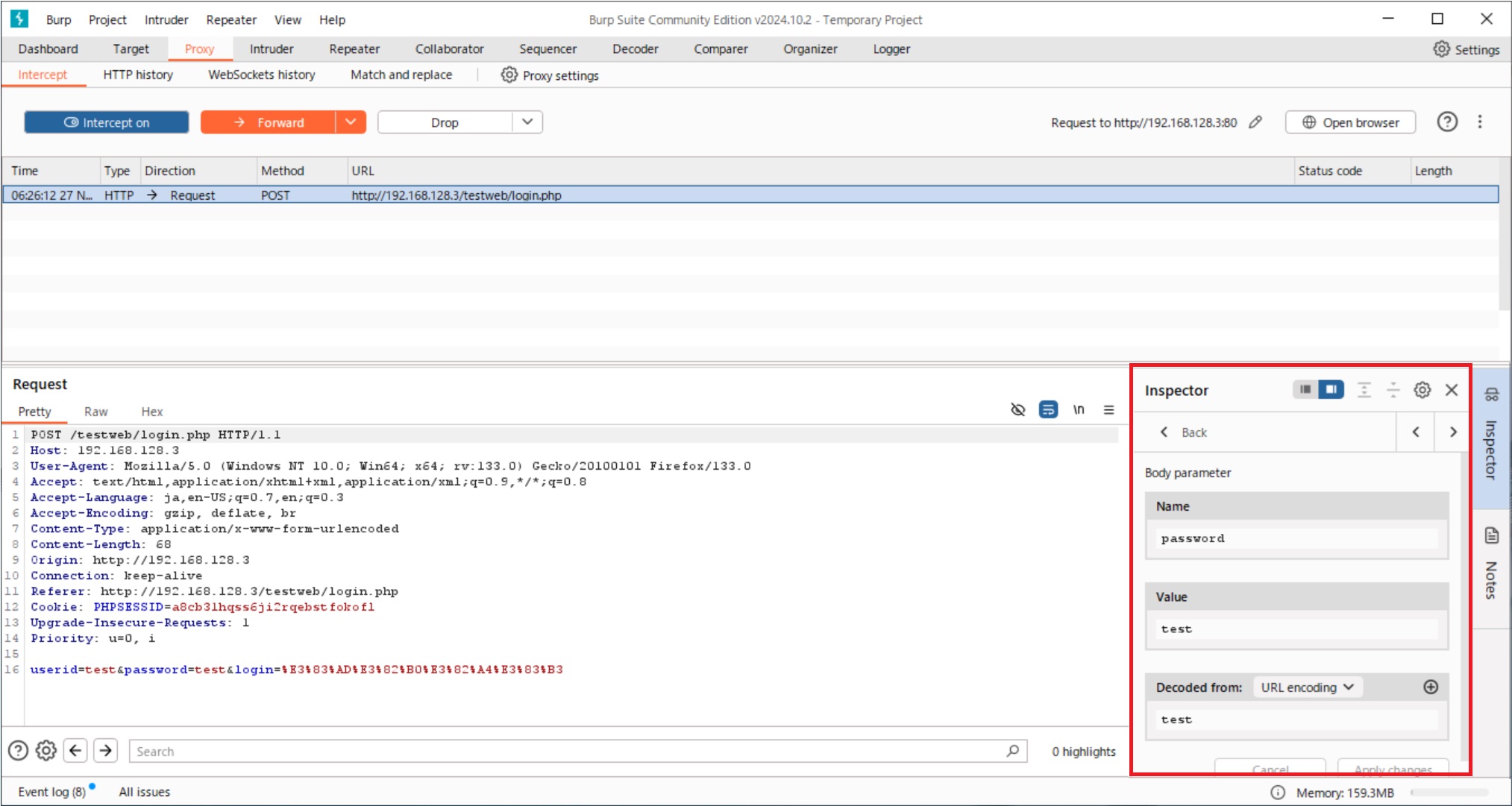
Task: Add a decoding step with plus icon
Action: point(1431,687)
